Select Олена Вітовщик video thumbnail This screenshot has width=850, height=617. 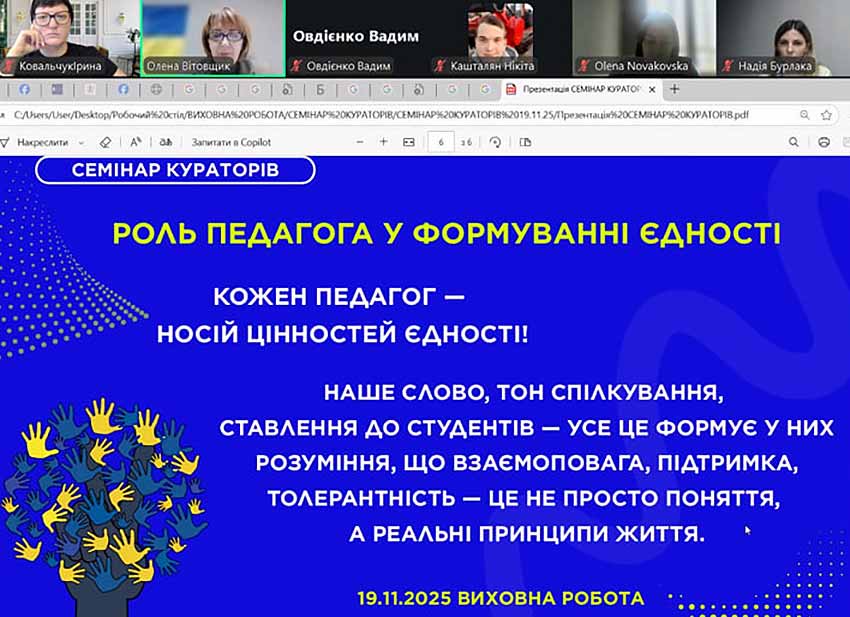click(x=212, y=38)
